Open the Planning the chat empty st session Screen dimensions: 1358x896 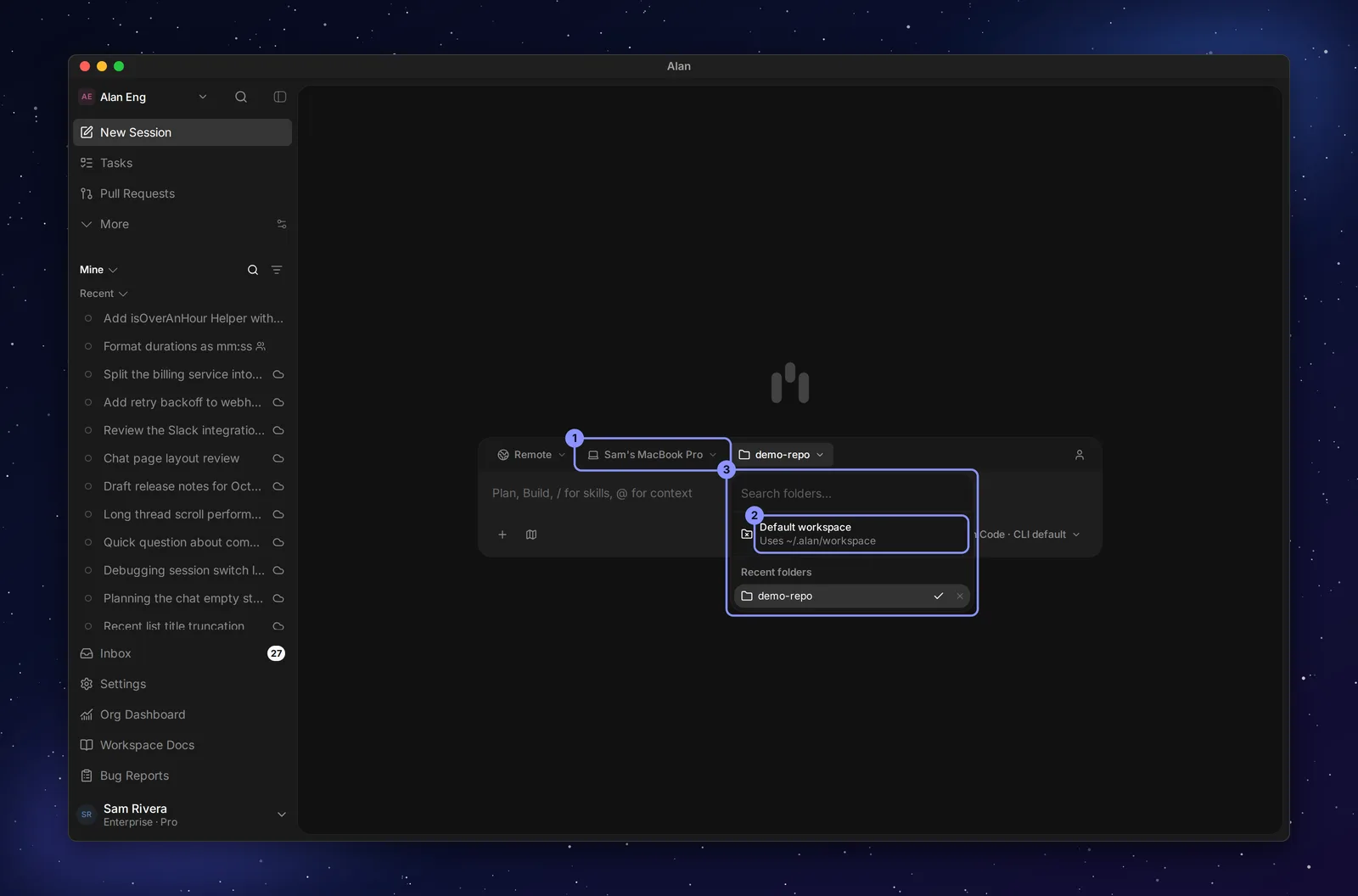pyautogui.click(x=182, y=598)
